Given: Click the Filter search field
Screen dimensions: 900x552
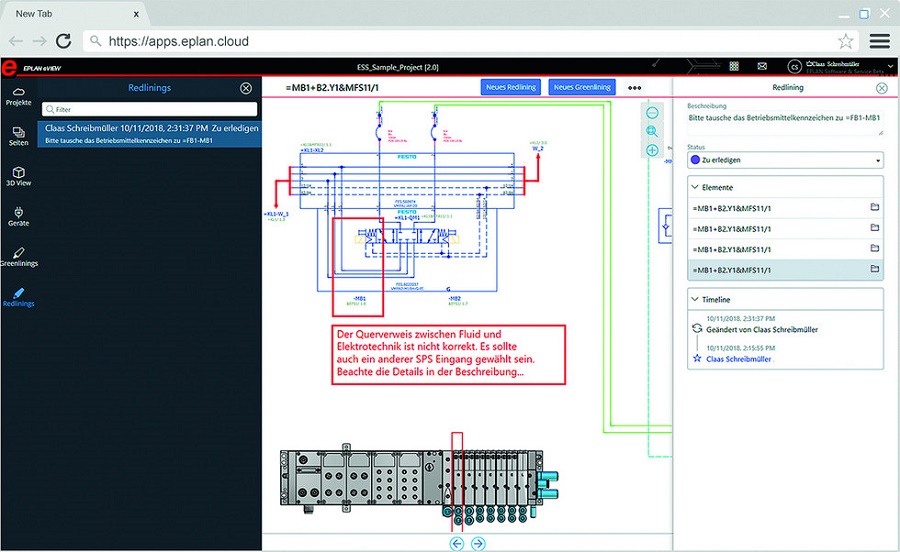Looking at the screenshot, I should pos(150,109).
